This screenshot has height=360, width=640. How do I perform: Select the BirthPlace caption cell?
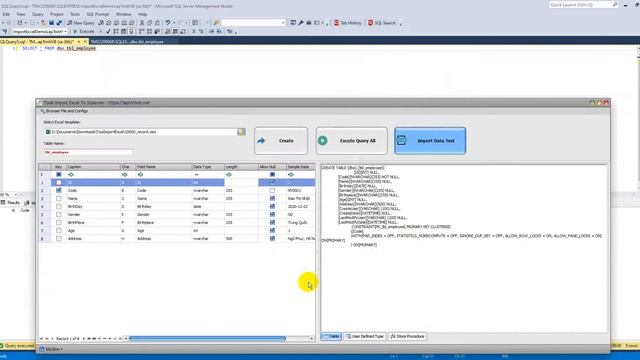93,222
